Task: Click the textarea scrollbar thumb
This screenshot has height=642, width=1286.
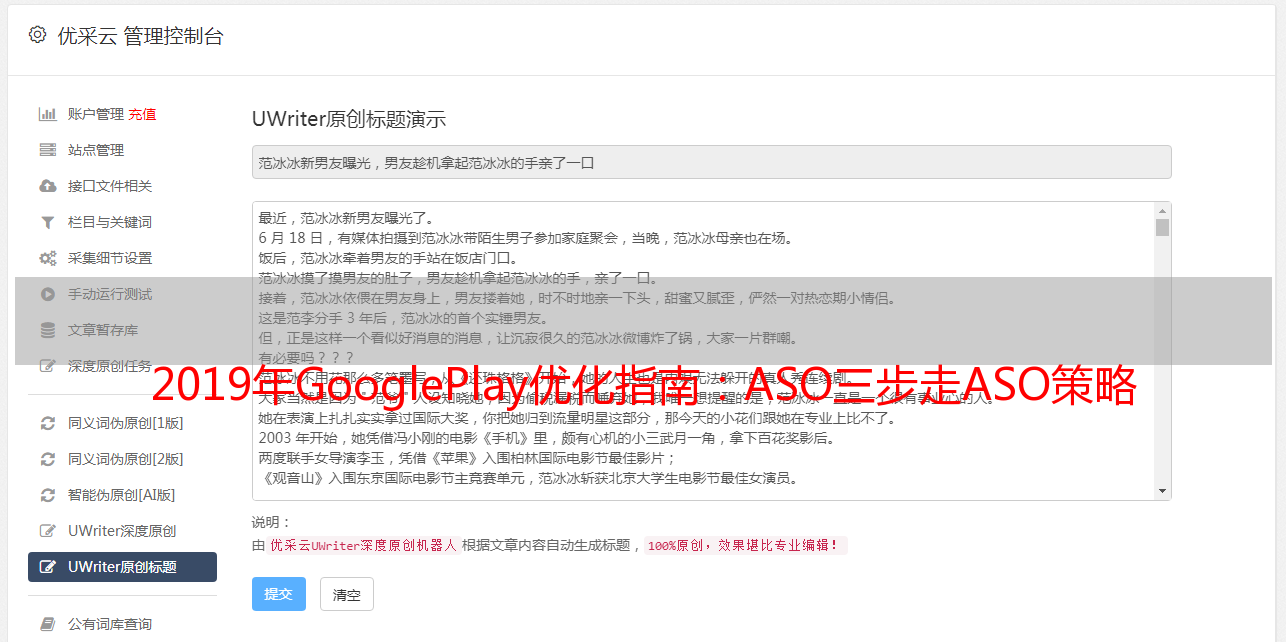Action: (1162, 227)
